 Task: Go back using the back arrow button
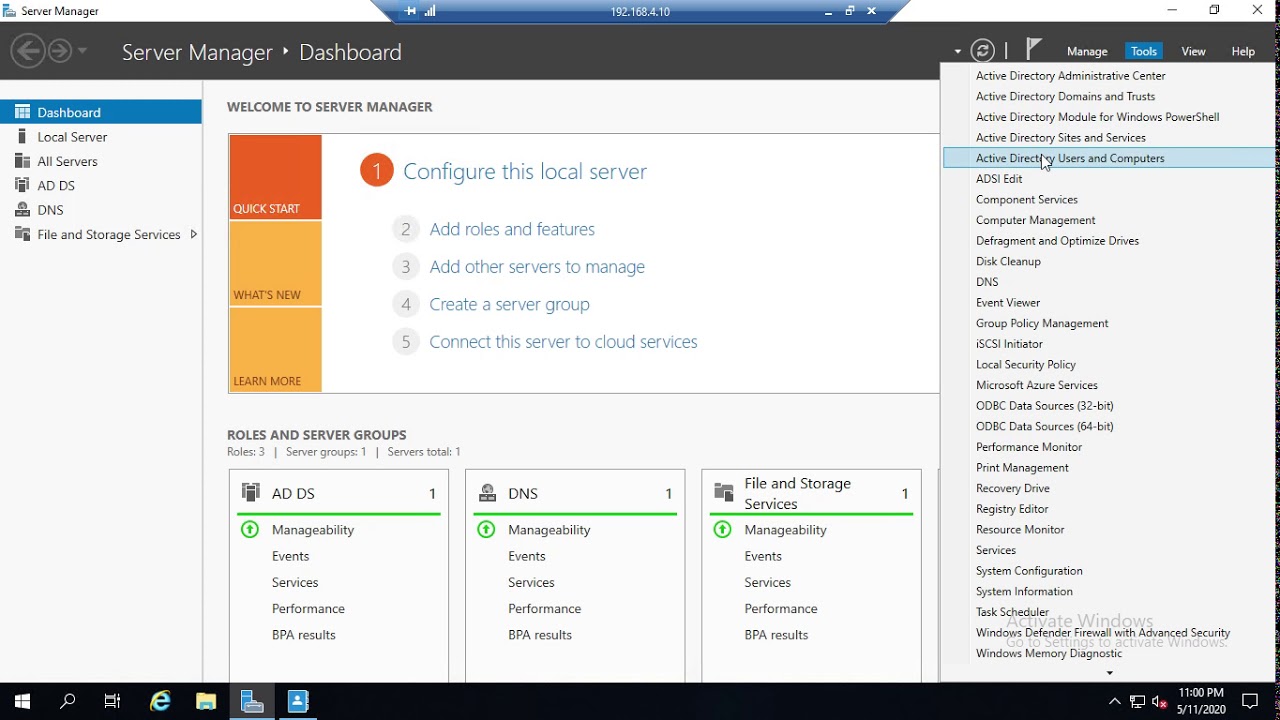tap(28, 51)
